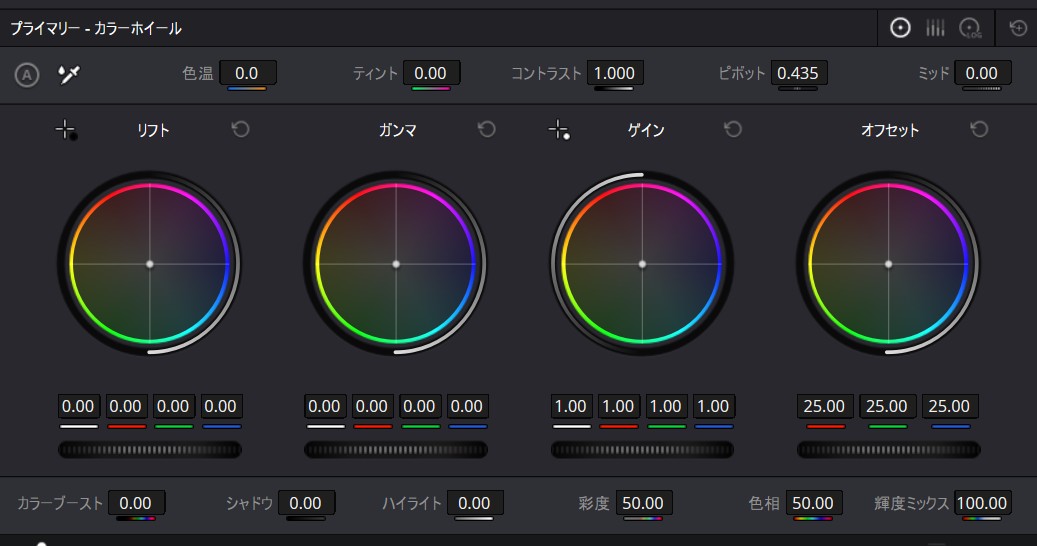
Task: Pick white point with the ゲイン crosshair
Action: pyautogui.click(x=559, y=130)
